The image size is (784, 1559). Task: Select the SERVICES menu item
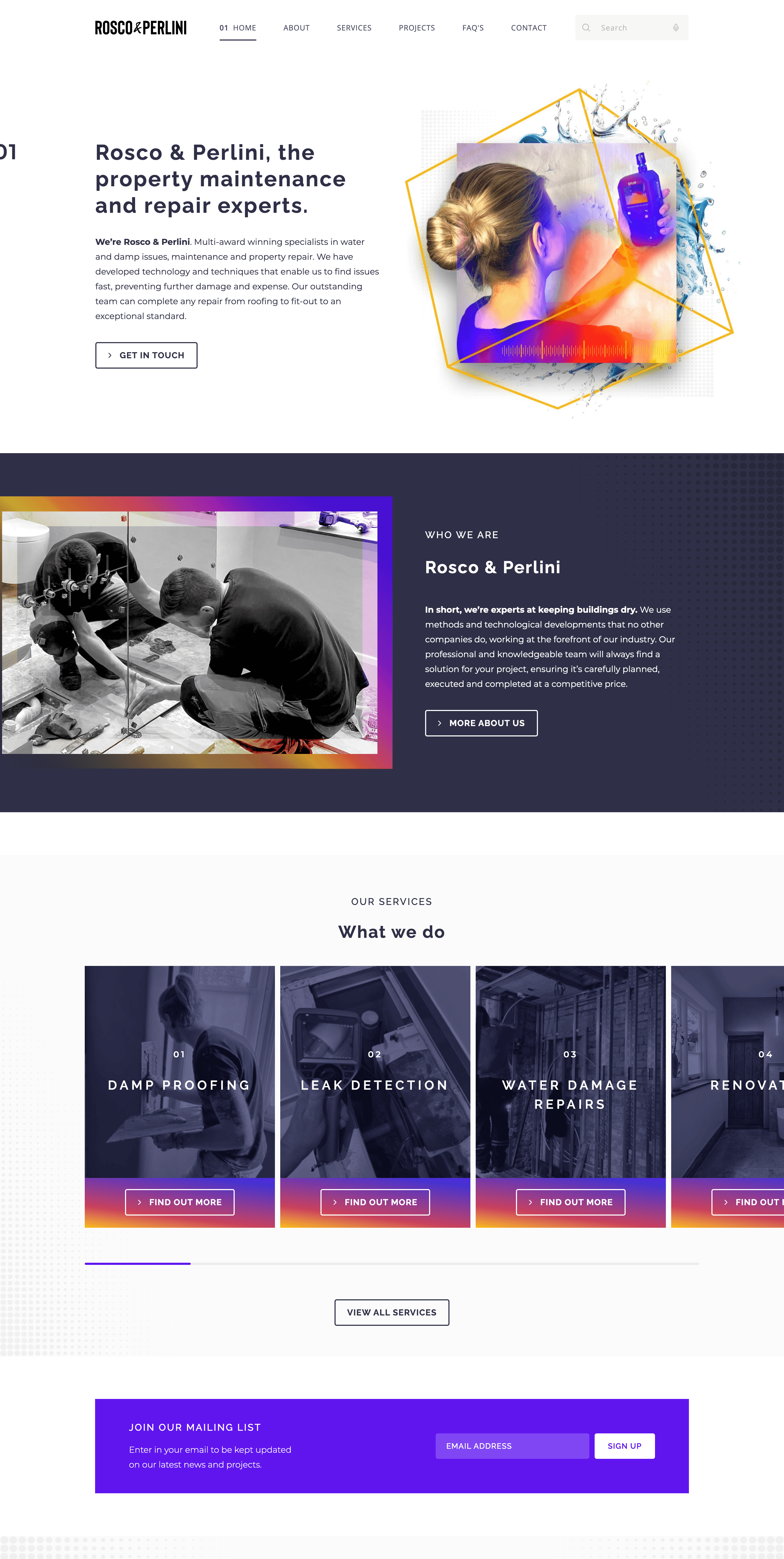354,27
